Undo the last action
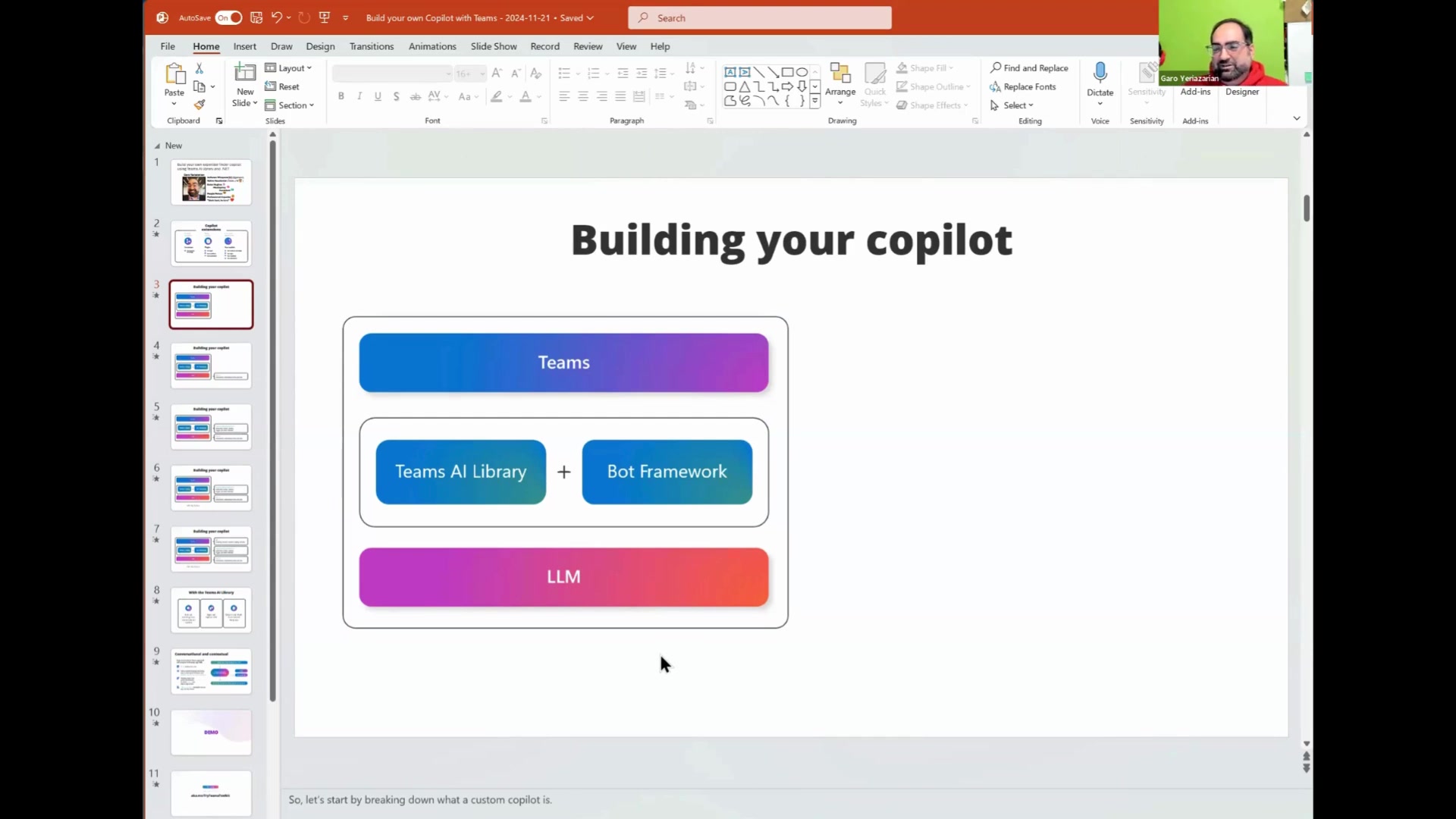This screenshot has height=819, width=1456. [x=277, y=17]
